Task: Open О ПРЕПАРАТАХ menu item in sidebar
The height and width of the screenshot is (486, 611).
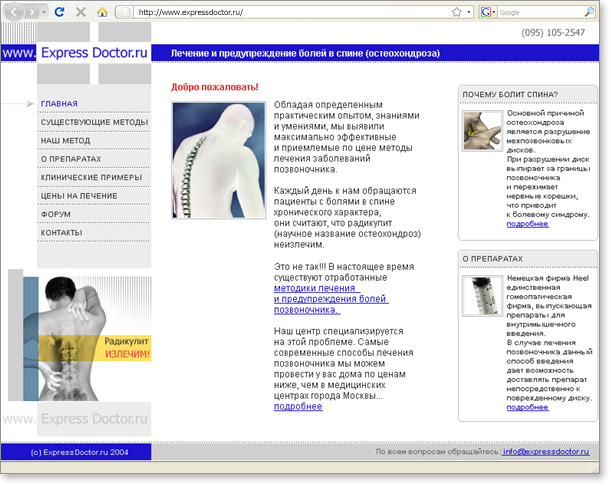Action: (71, 159)
